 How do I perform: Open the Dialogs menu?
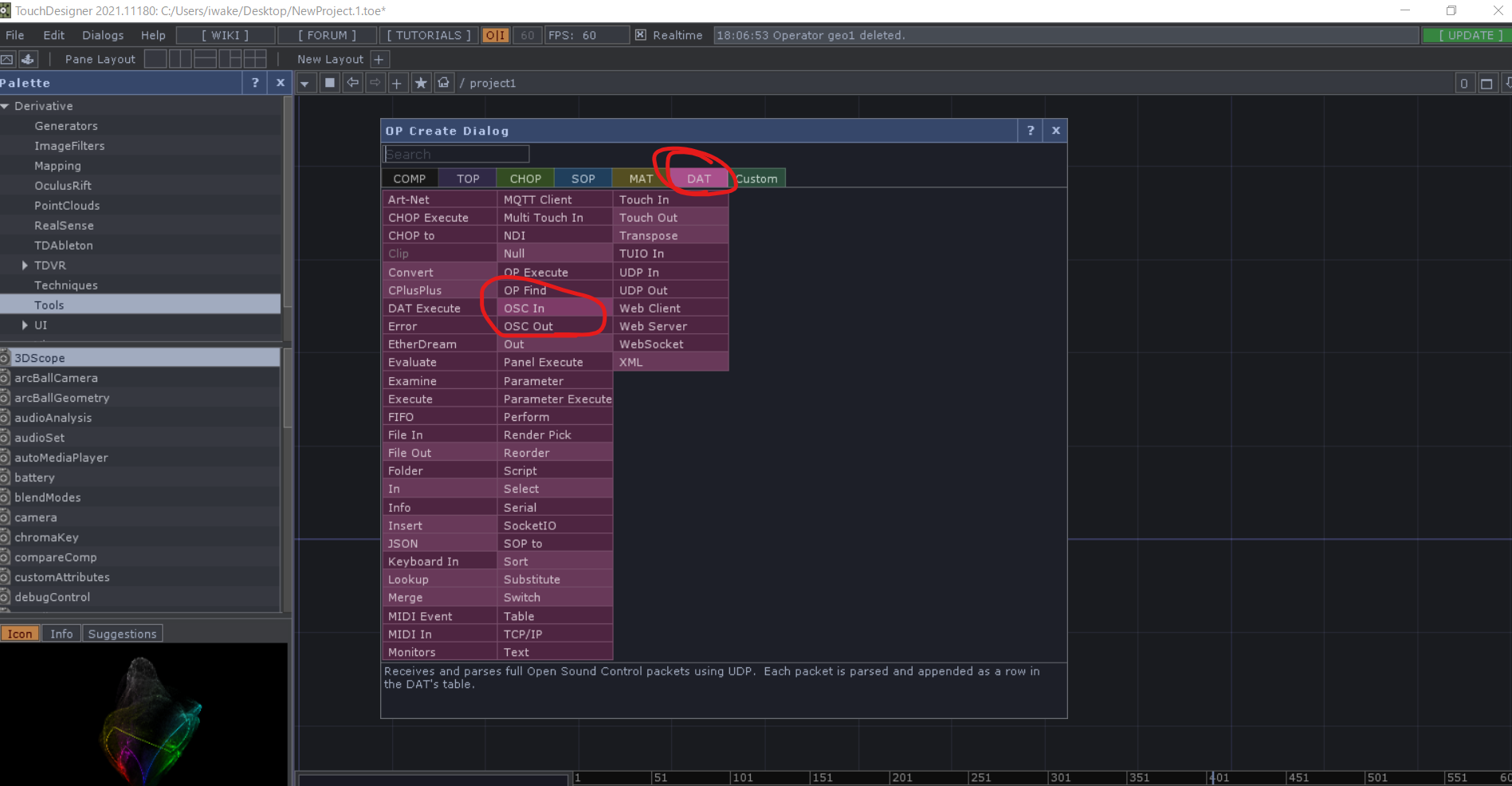click(102, 35)
